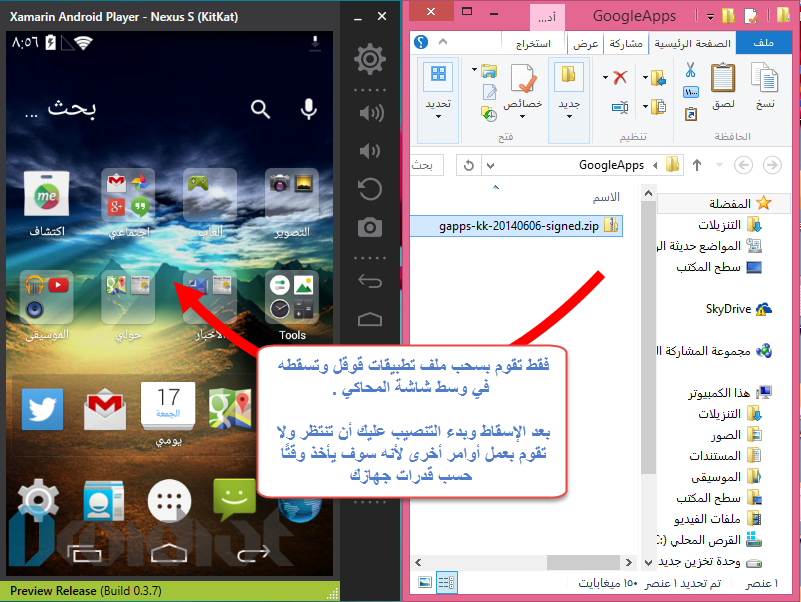Click the Explorer search box

coord(427,165)
